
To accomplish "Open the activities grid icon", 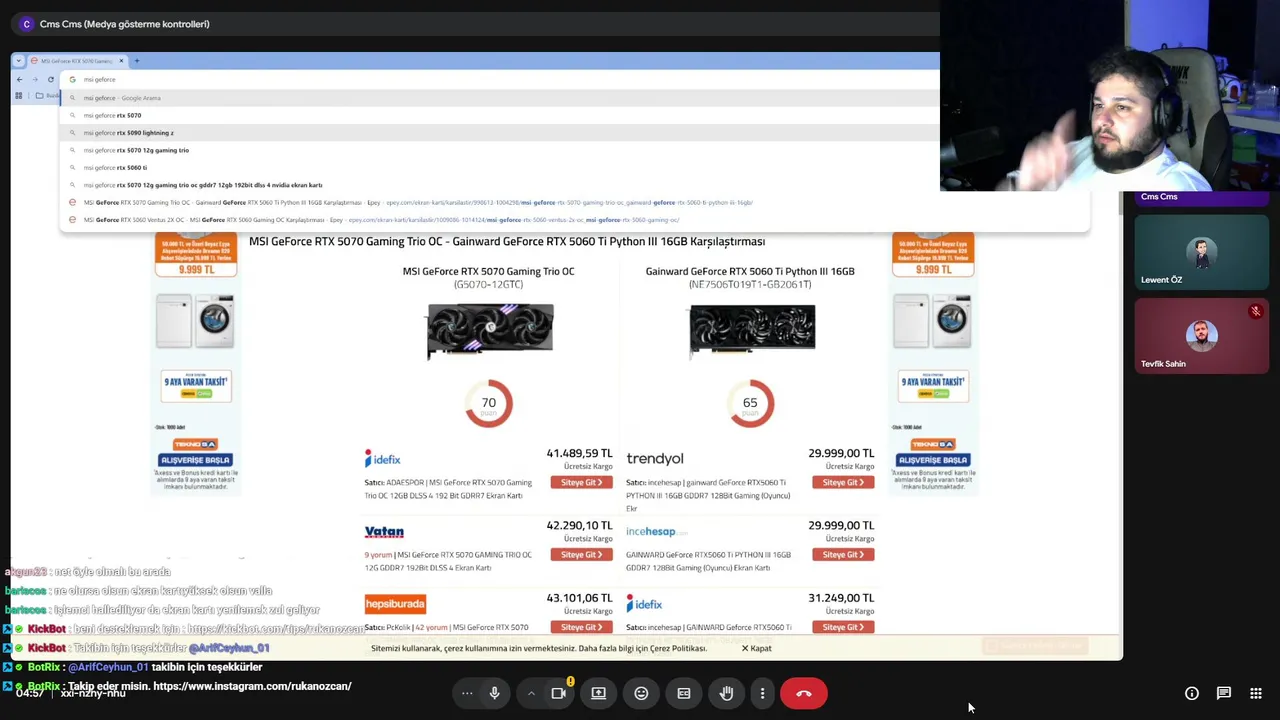I will pos(1256,693).
